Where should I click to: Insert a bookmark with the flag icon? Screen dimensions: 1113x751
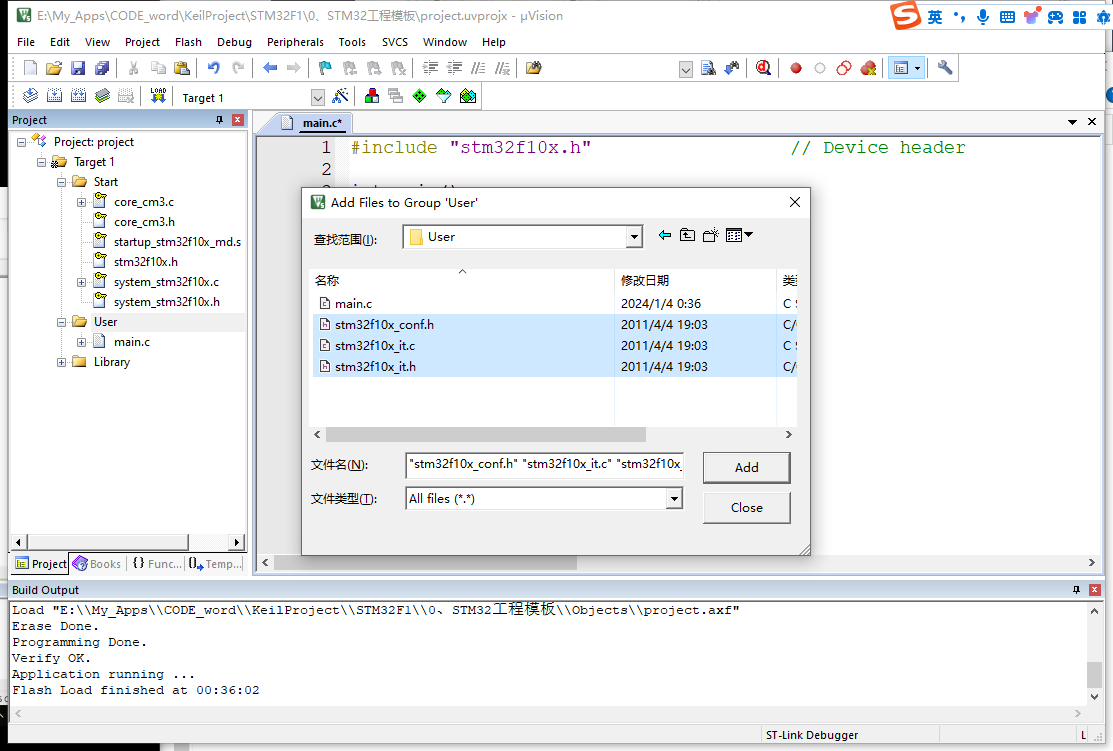pyautogui.click(x=325, y=68)
